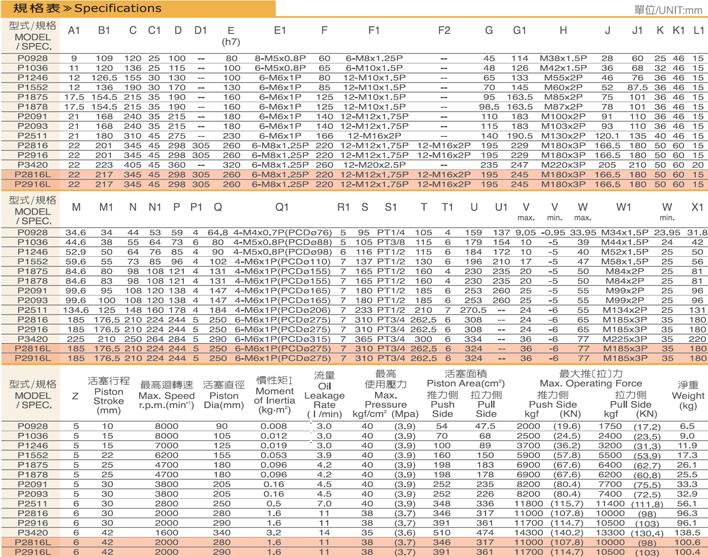The image size is (708, 557).
Task: Click the "6-M6x1P(PCDø315)" cell
Action: click(x=282, y=339)
